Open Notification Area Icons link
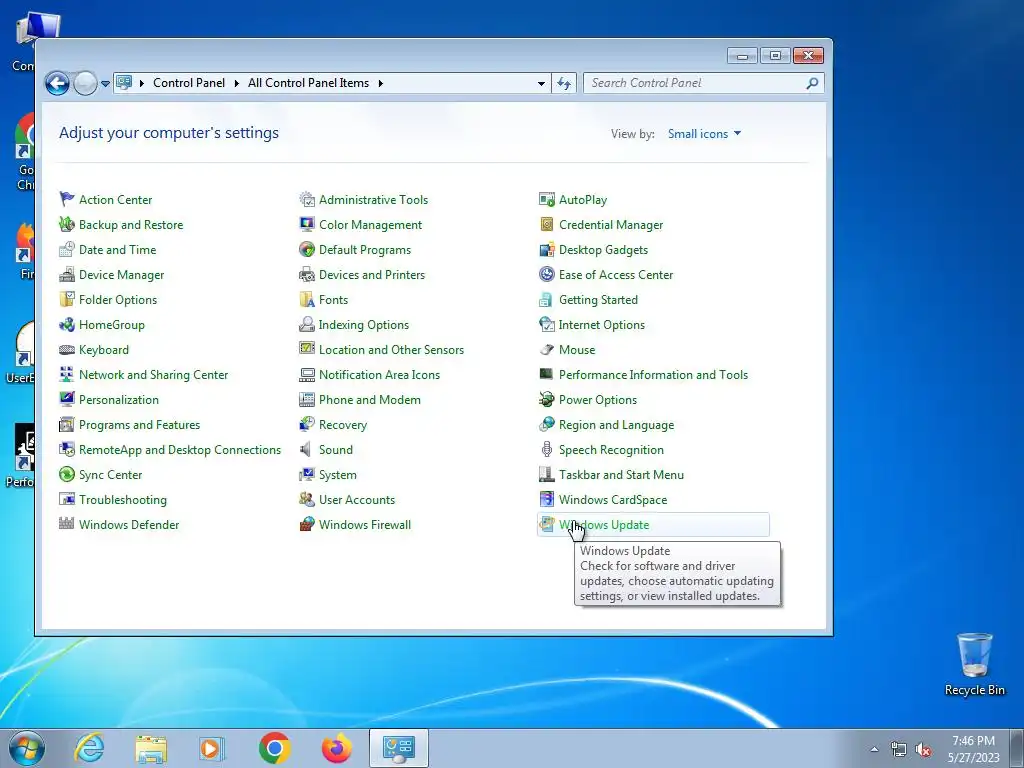Screen dimensions: 1024x768 (x=379, y=375)
